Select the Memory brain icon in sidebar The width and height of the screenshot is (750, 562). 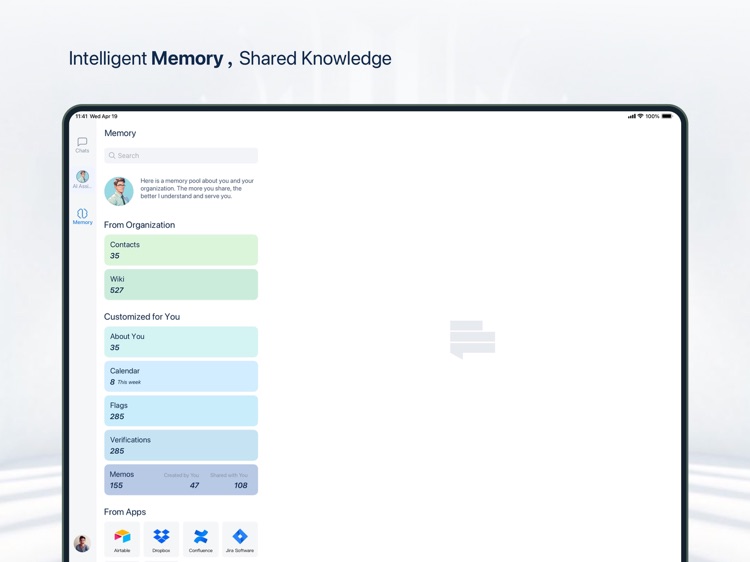point(82,216)
